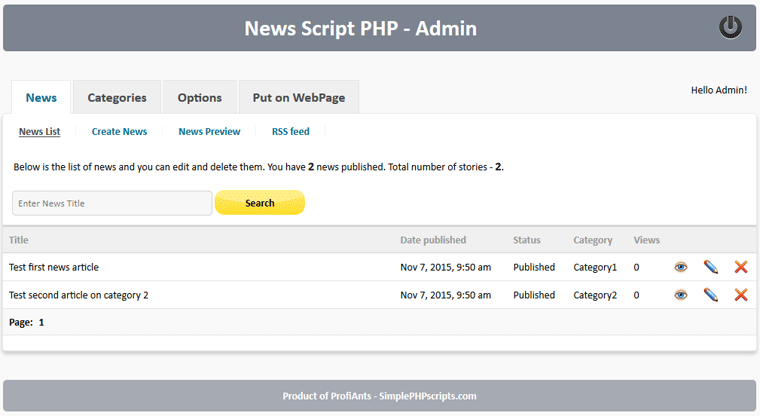Click the Date published column header
This screenshot has height=416, width=760.
[x=433, y=240]
